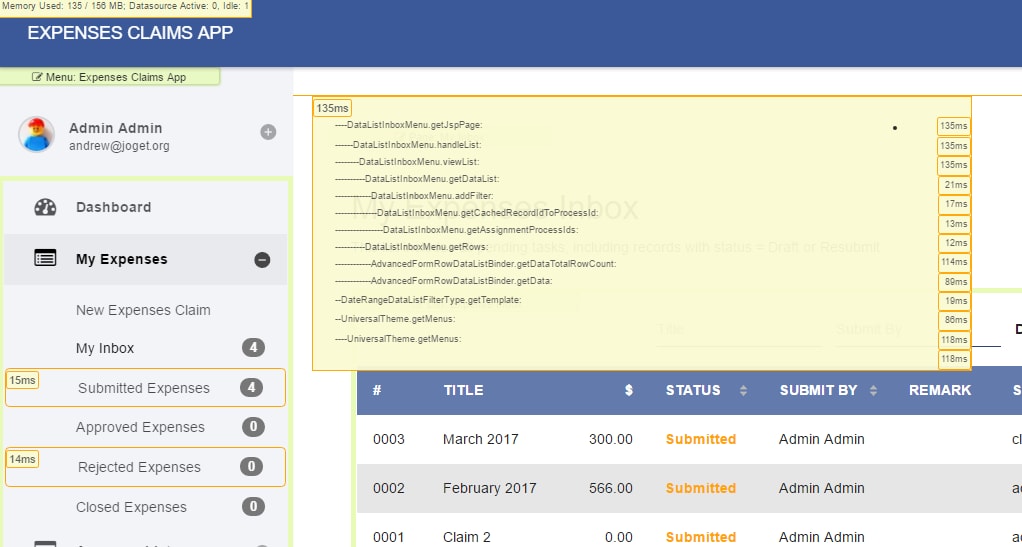Click the DataListInboxMenu.viewList profiler line
1022x547 pixels.
point(407,162)
